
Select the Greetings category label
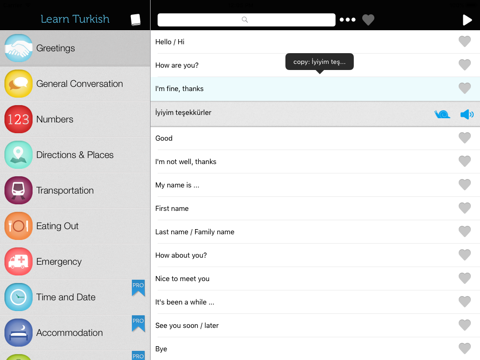click(56, 48)
